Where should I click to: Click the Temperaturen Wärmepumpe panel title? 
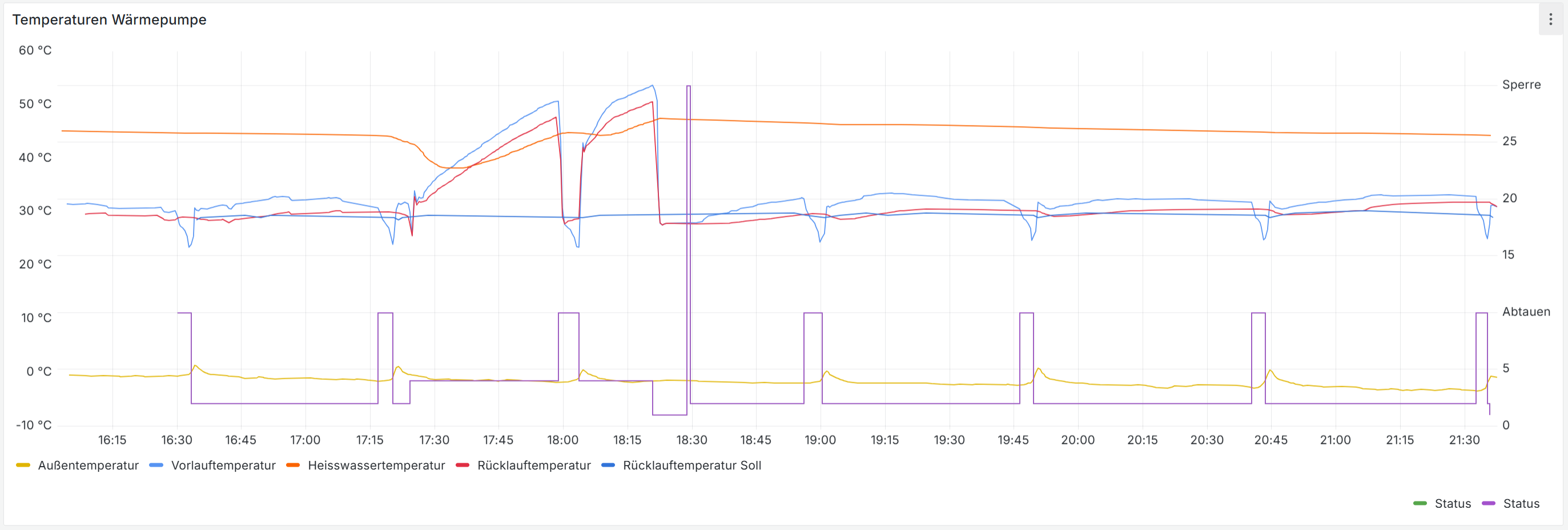tap(110, 19)
